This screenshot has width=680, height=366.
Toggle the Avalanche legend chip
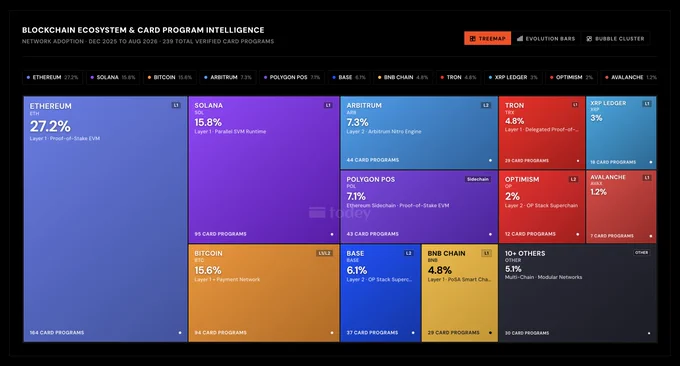630,77
